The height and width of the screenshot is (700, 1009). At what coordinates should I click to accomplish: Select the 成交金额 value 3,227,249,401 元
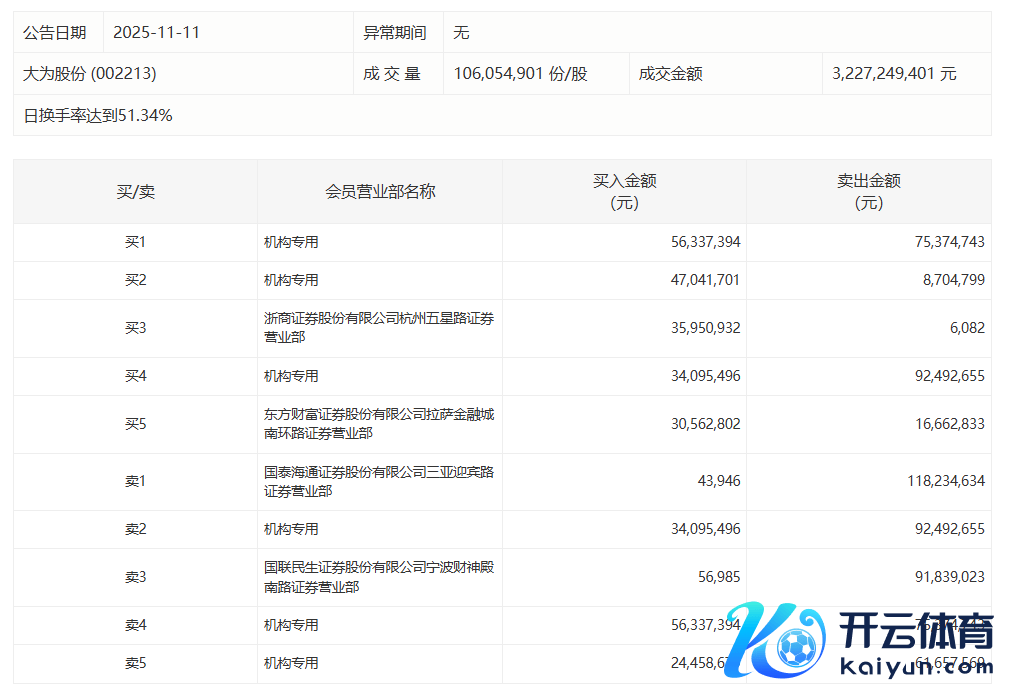(894, 74)
